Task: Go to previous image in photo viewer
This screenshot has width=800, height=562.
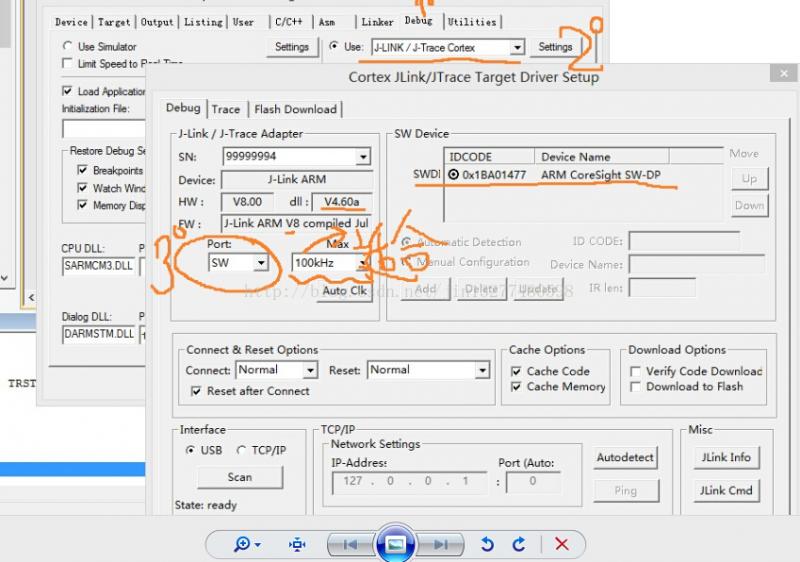Action: (x=349, y=544)
